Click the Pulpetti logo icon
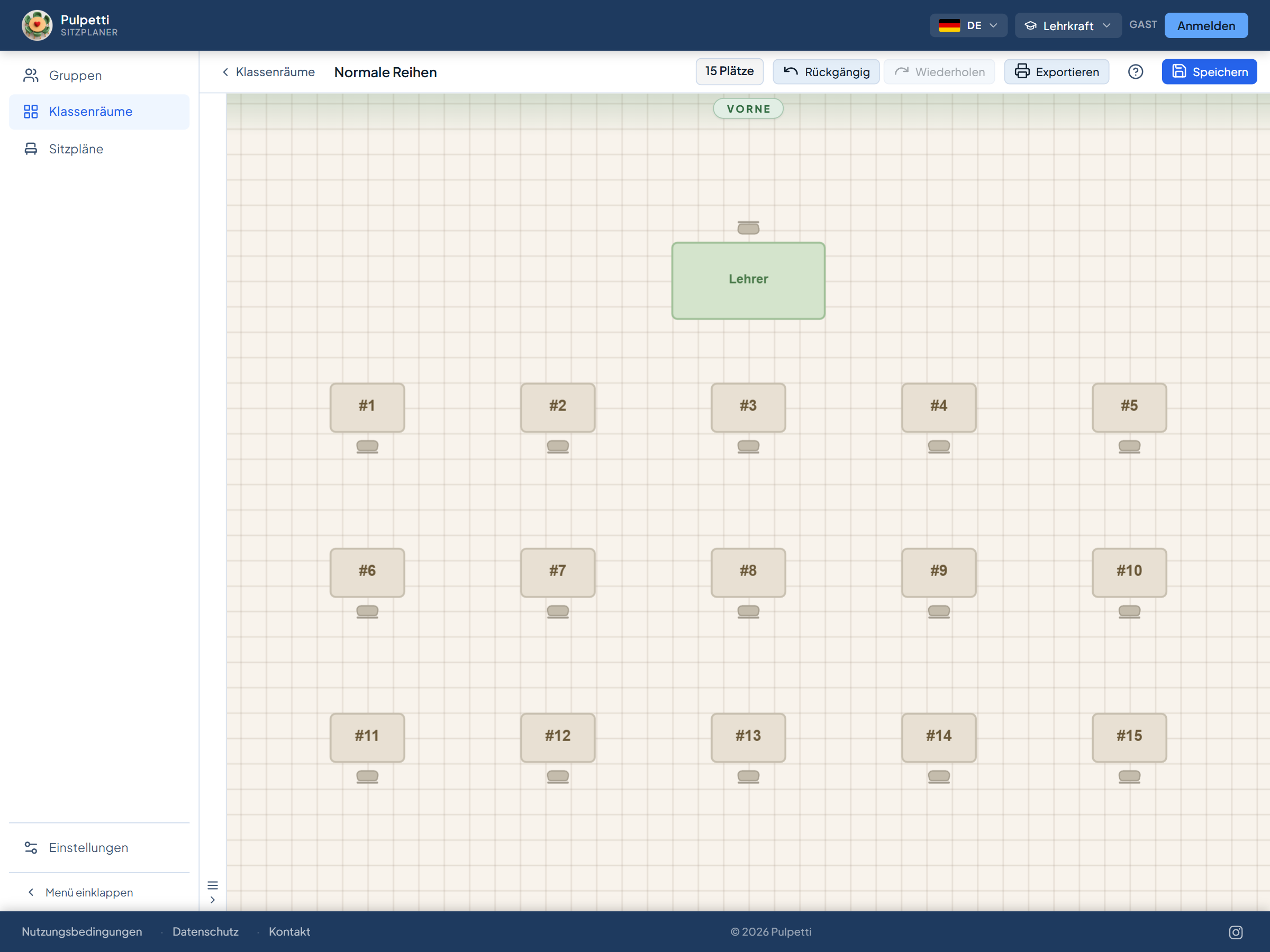The width and height of the screenshot is (1270, 952). (x=37, y=25)
